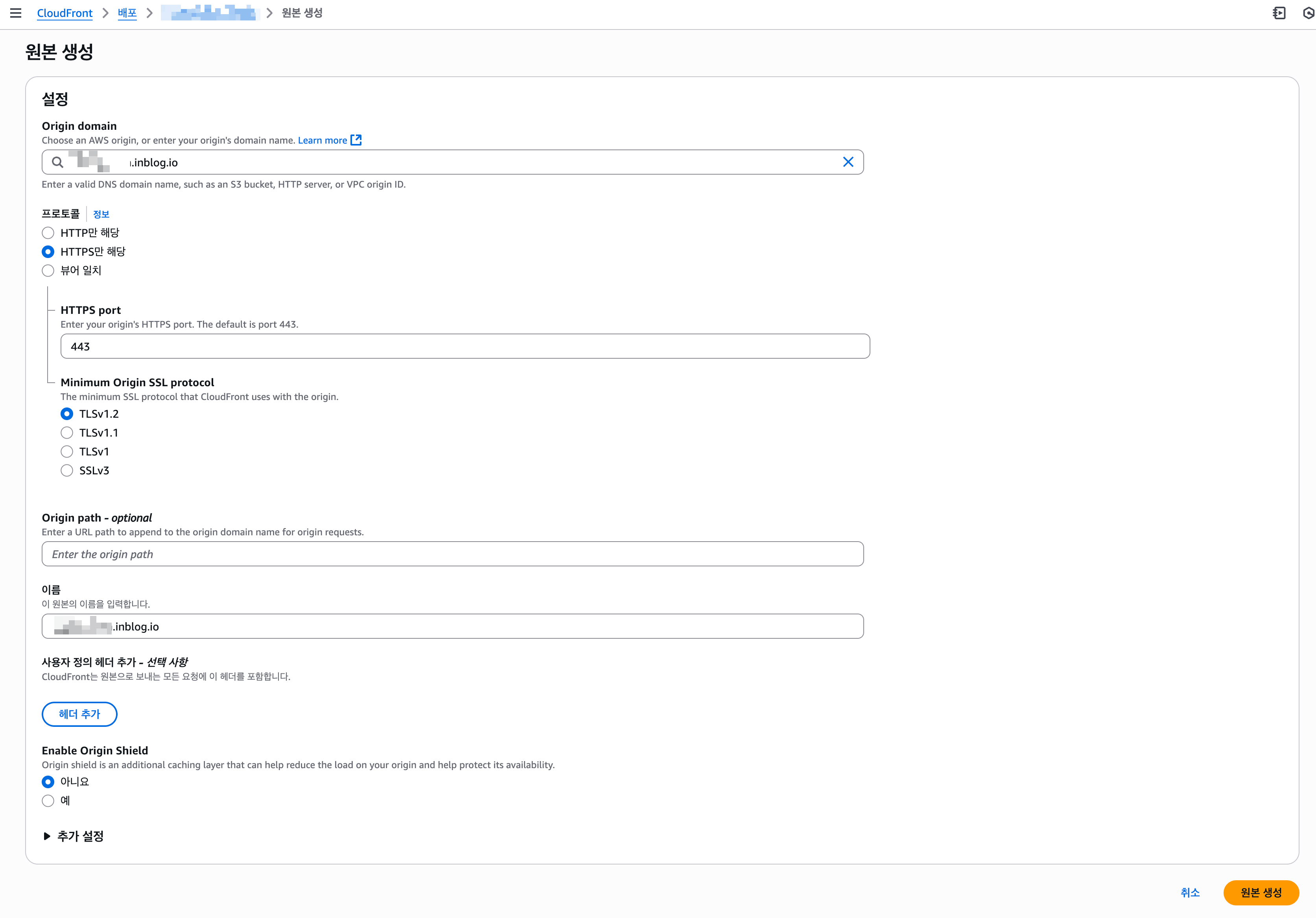Screen dimensions: 1316x918
Task: Choose SSLv3 minimum SSL protocol
Action: tap(67, 470)
